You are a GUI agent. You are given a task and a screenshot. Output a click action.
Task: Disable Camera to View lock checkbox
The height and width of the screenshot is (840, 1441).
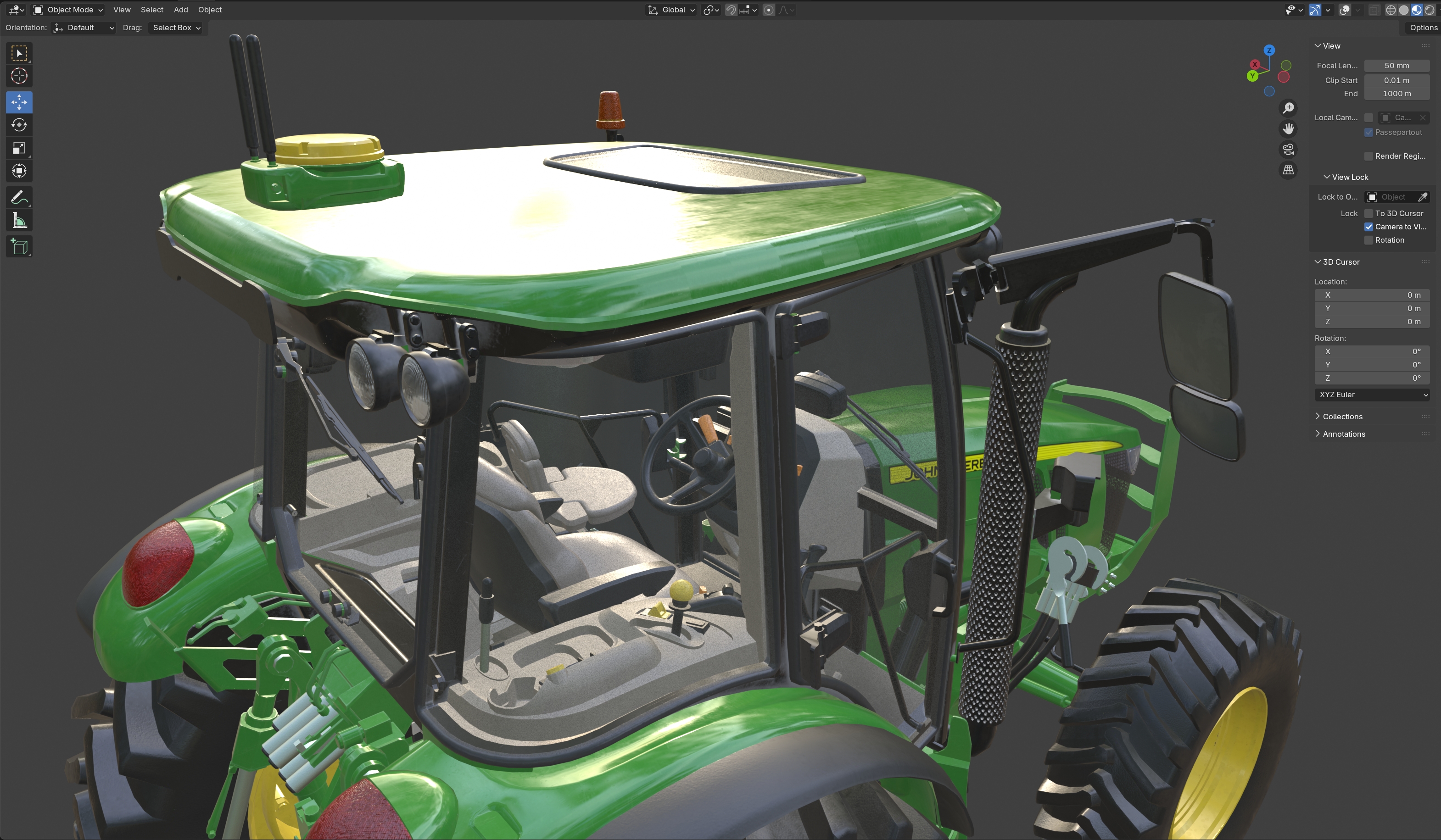point(1368,227)
